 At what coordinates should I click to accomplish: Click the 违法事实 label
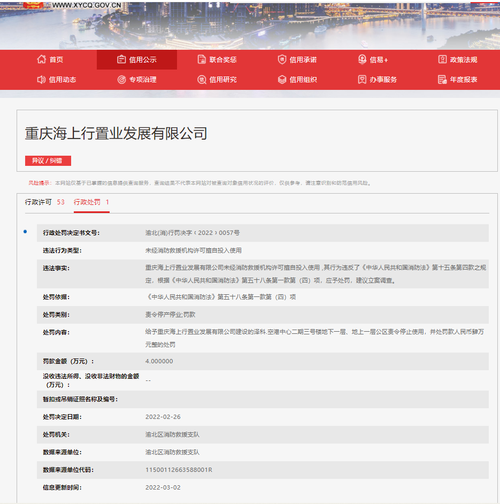point(56,268)
